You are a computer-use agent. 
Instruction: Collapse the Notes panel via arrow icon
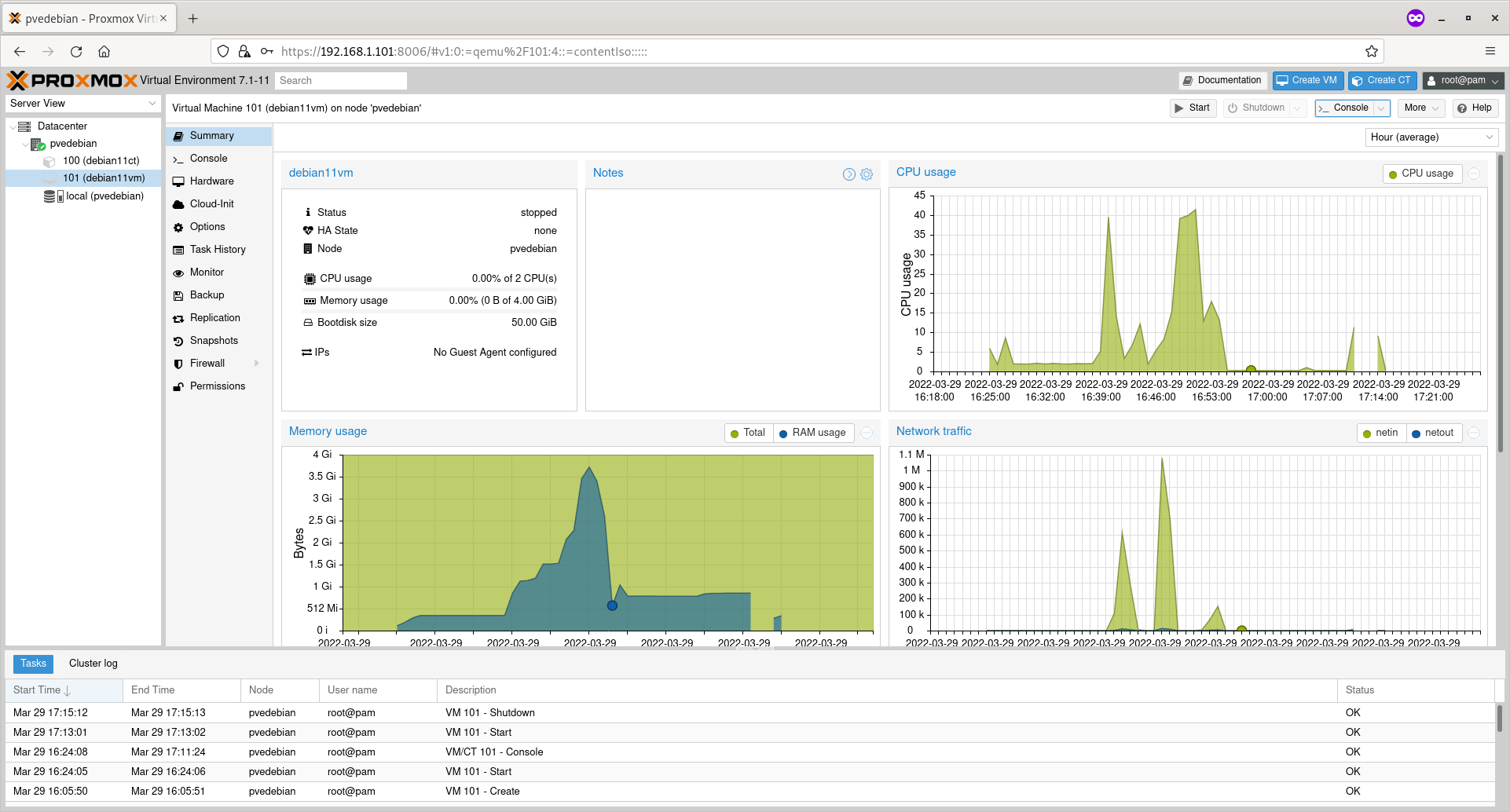pos(849,174)
